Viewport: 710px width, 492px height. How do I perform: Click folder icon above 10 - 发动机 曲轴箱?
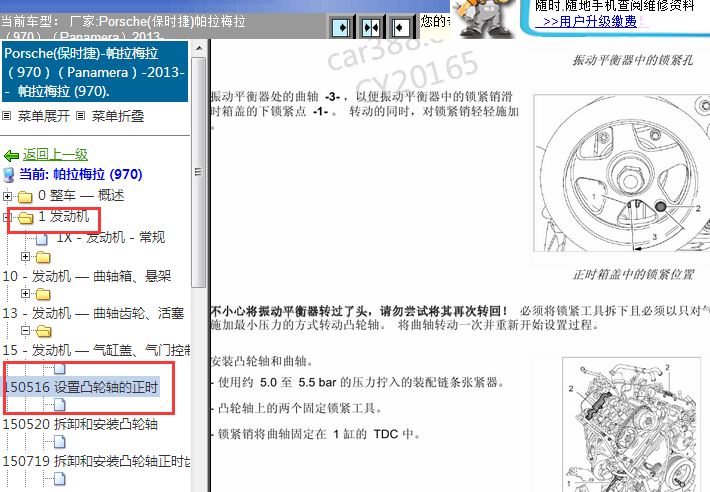(43, 258)
